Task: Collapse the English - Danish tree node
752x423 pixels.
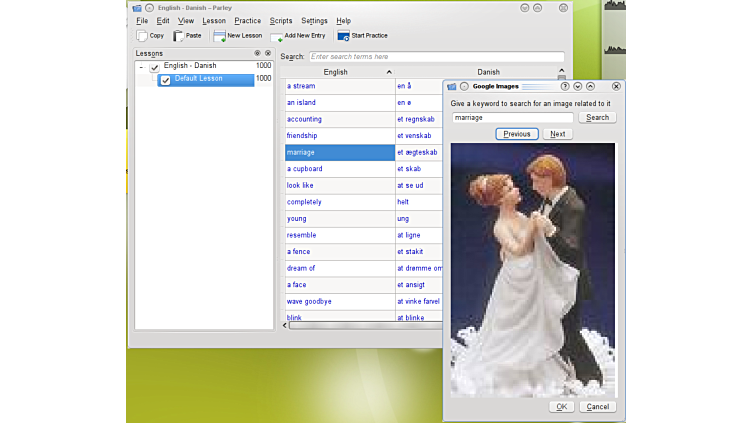Action: tap(141, 67)
